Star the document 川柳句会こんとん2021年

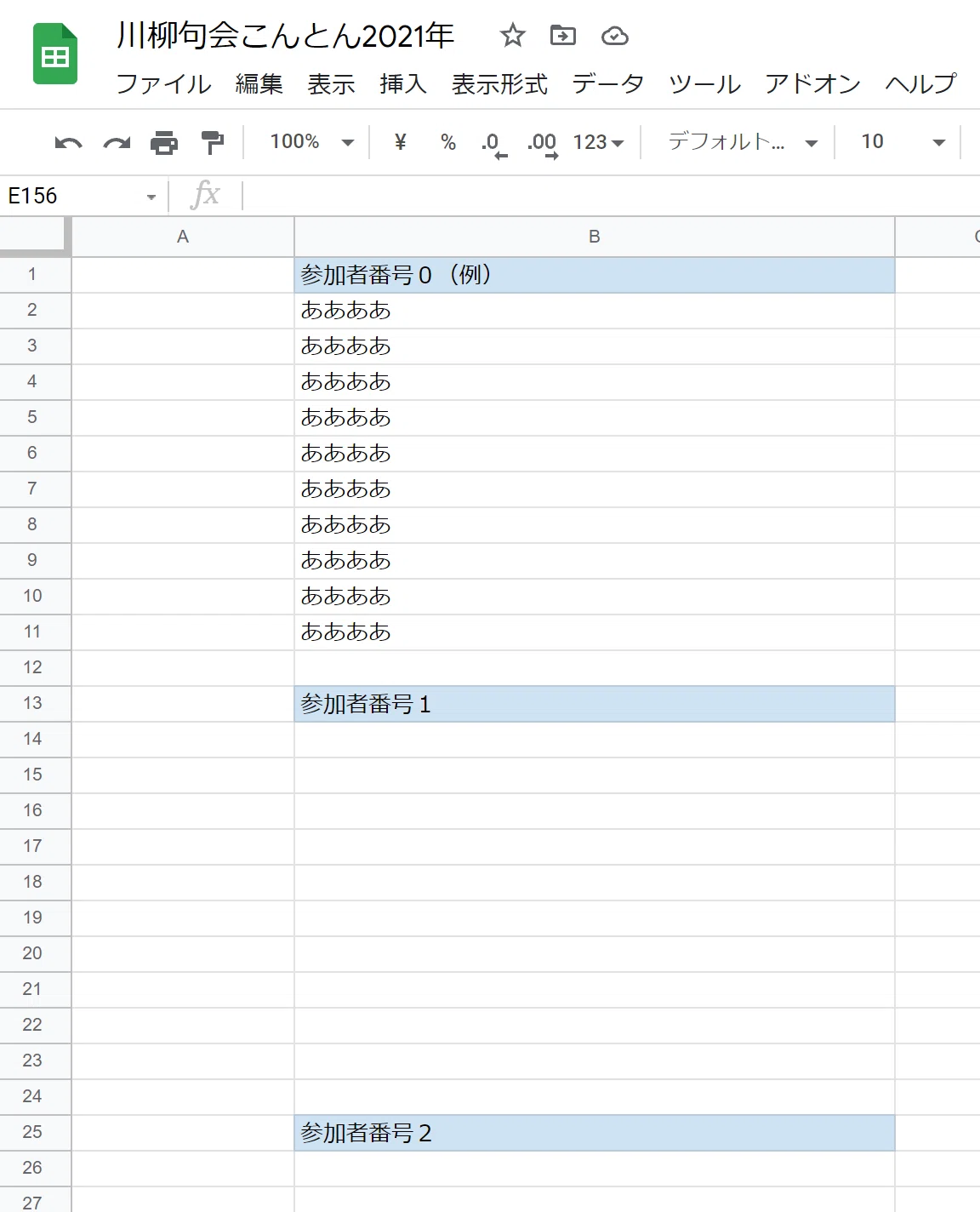point(512,36)
